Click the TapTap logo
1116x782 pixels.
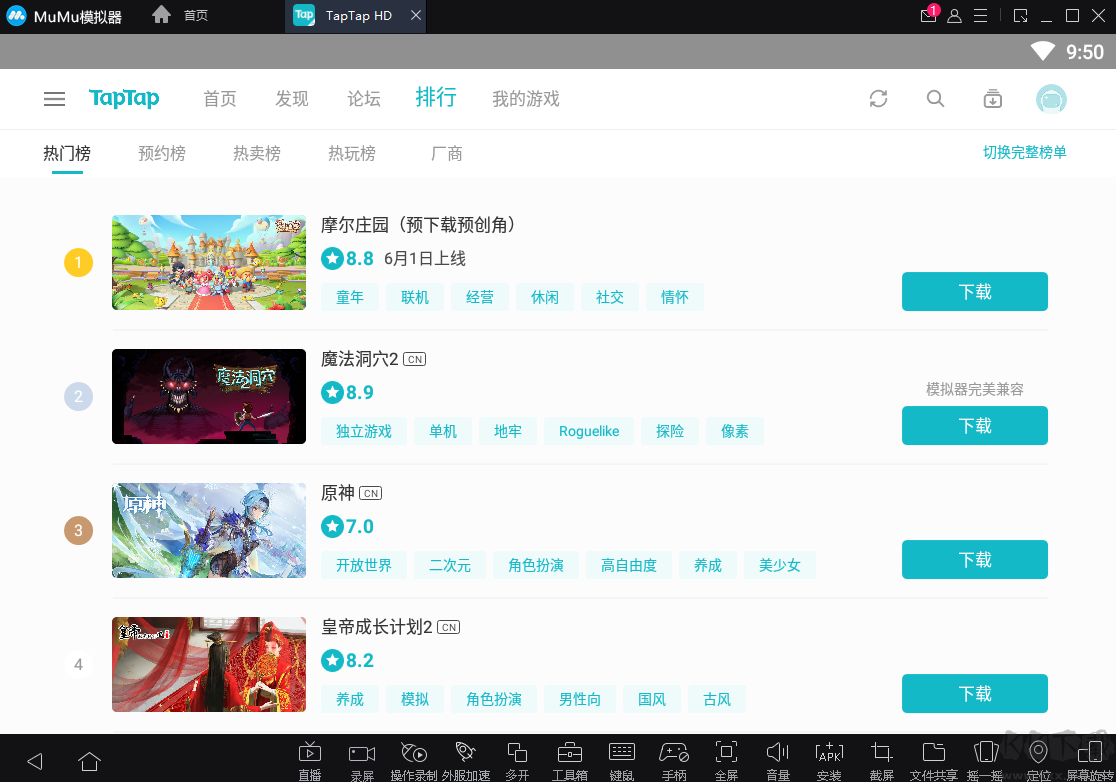124,98
